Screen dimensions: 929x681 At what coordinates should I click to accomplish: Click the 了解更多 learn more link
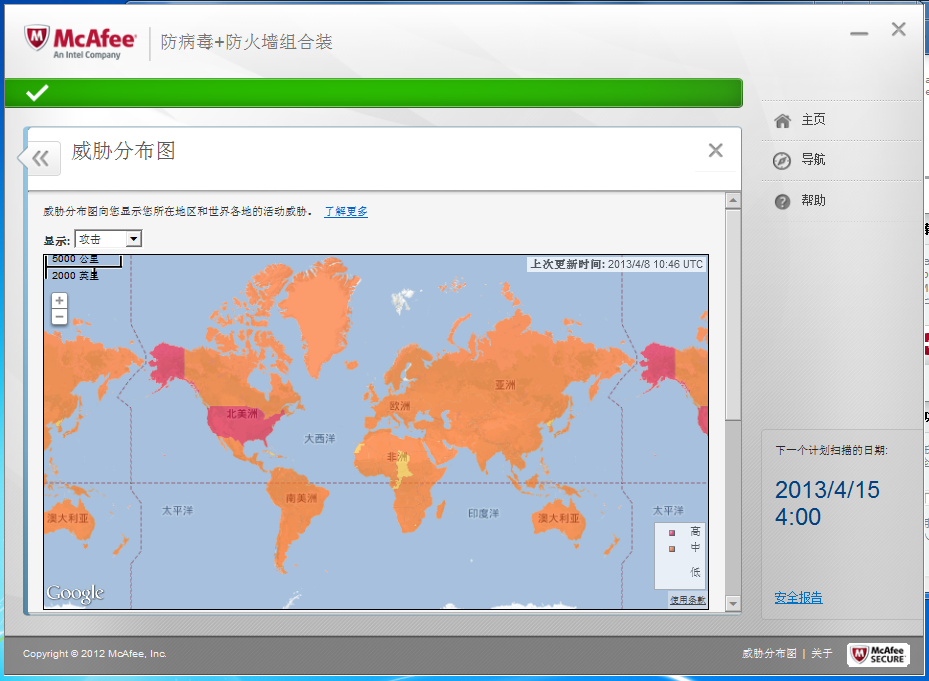pyautogui.click(x=346, y=212)
